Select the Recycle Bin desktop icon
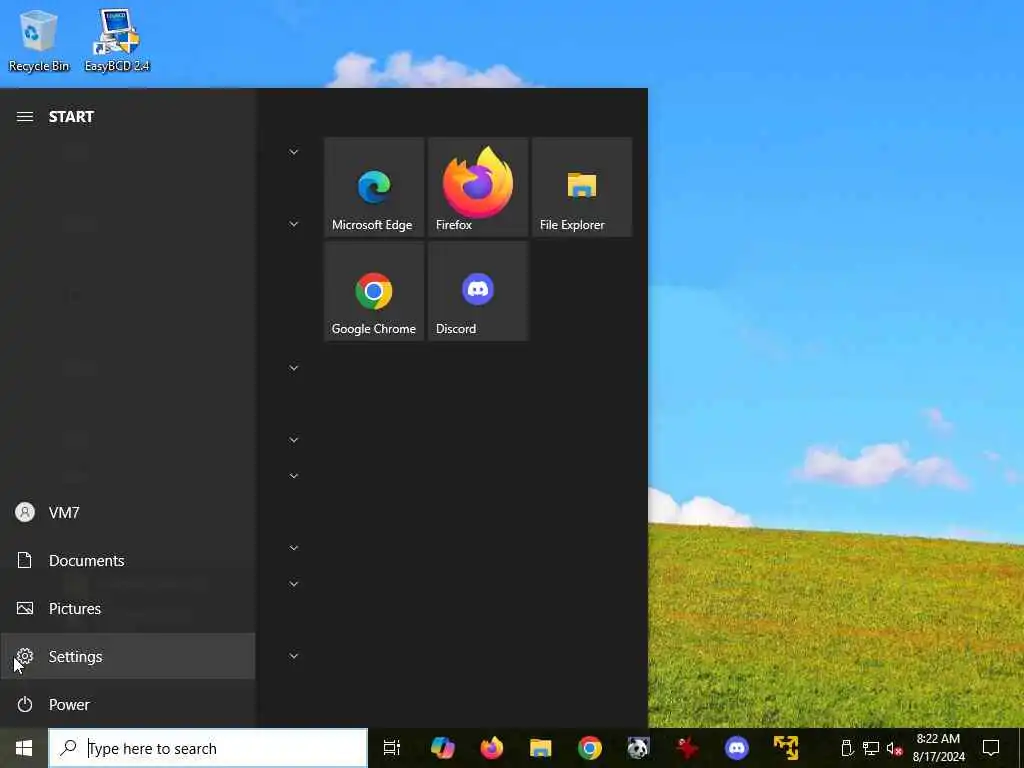1024x768 pixels. point(39,40)
